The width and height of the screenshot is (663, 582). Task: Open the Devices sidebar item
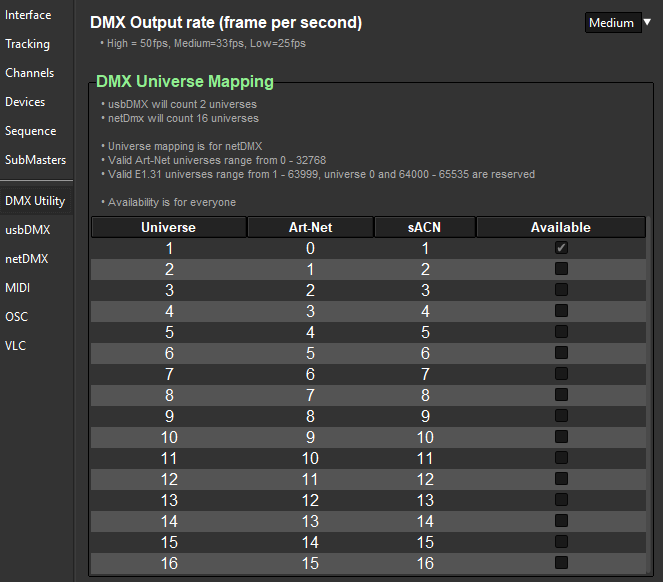(x=25, y=102)
